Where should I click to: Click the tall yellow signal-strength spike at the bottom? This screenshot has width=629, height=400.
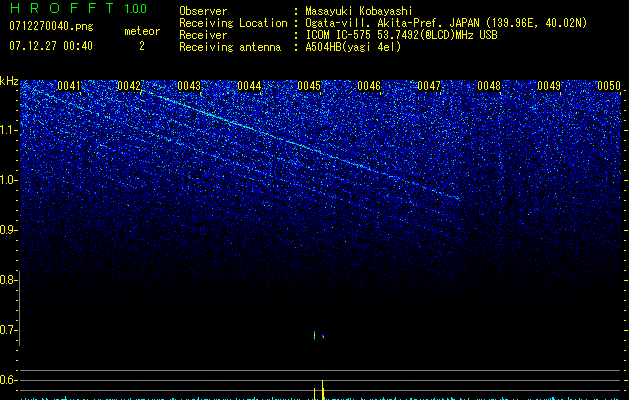[323, 389]
